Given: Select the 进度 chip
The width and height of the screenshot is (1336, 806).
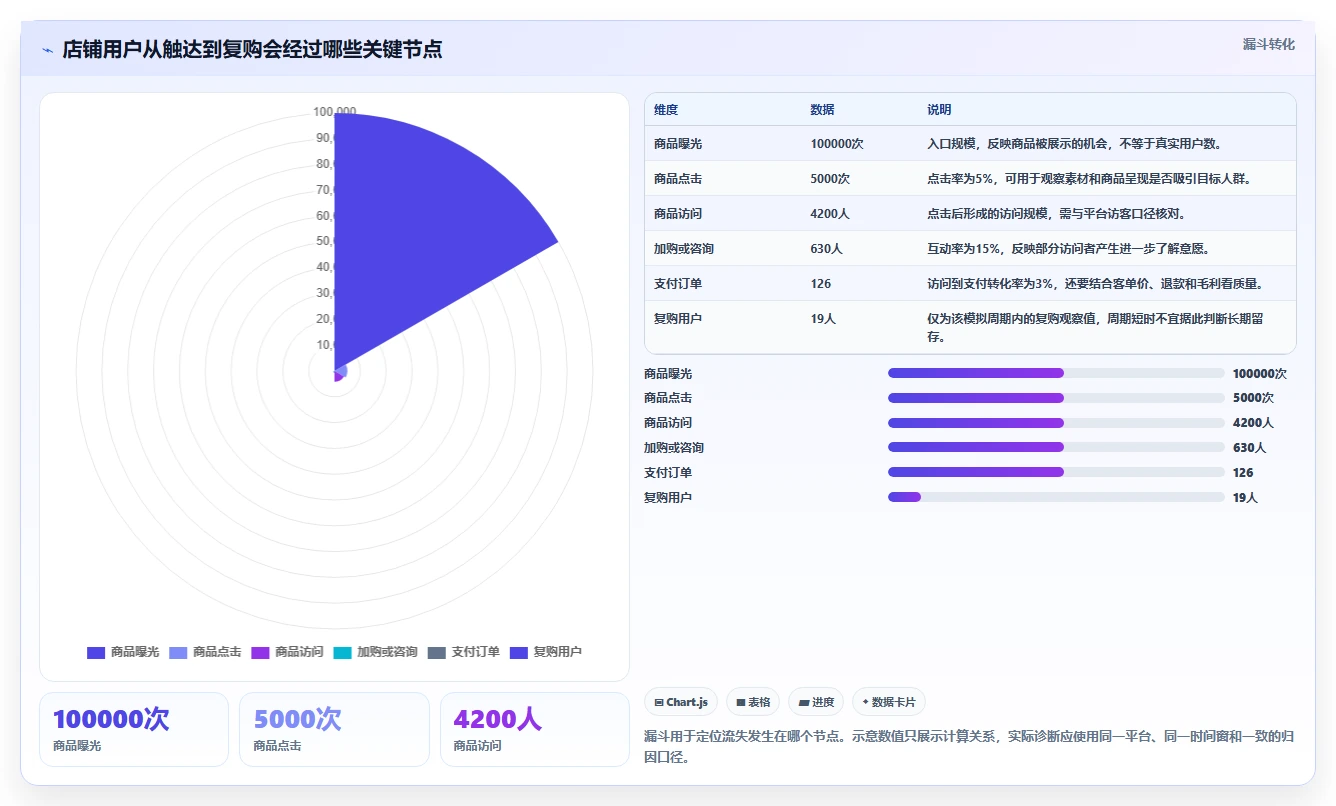Looking at the screenshot, I should point(815,702).
